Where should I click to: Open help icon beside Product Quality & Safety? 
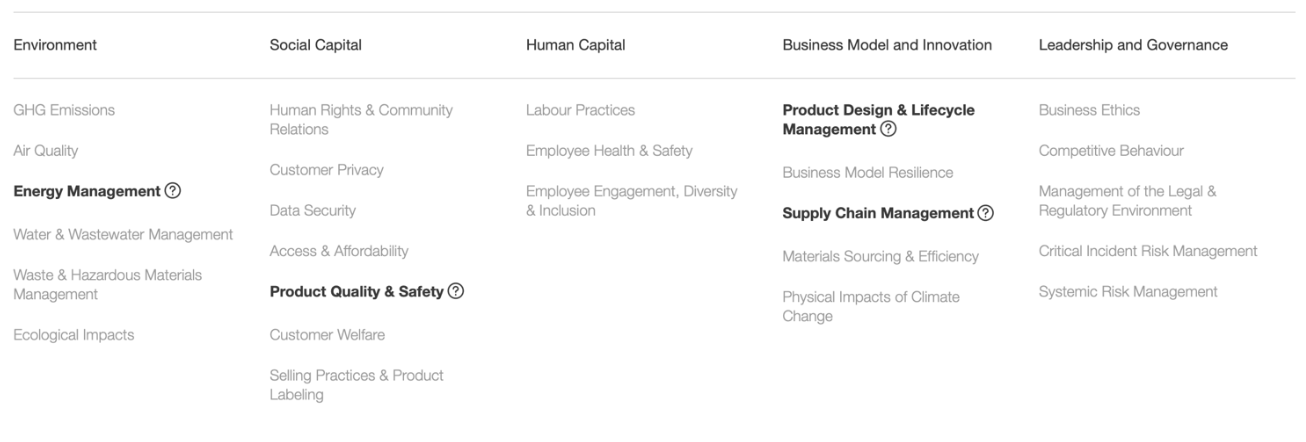(x=456, y=292)
